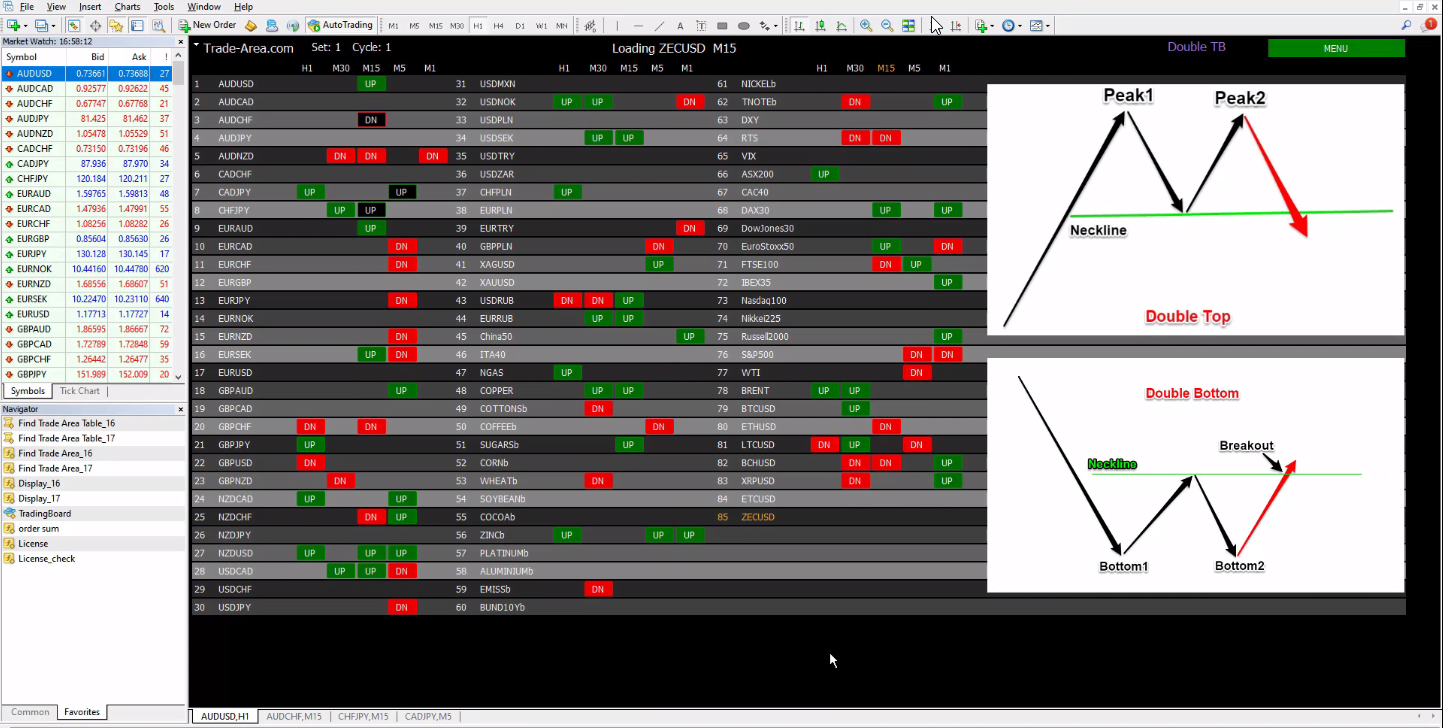1443x728 pixels.
Task: Select the horizontal line drawing tool
Action: coord(638,25)
